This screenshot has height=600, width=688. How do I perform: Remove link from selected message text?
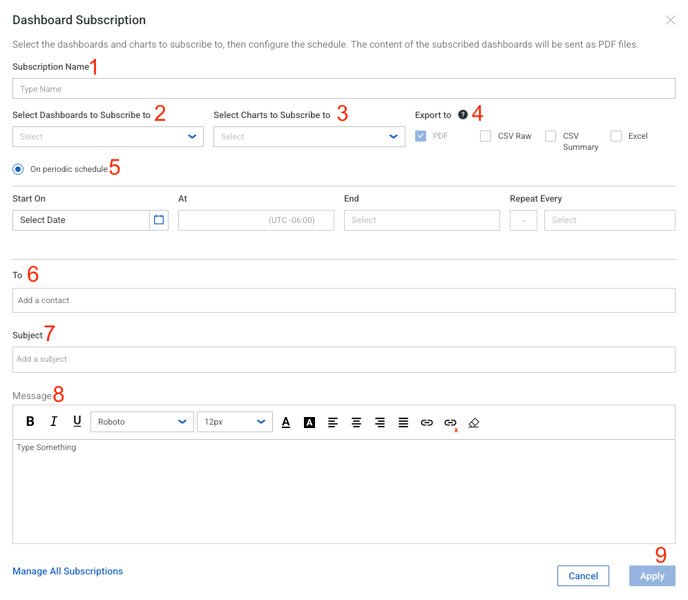coord(450,423)
